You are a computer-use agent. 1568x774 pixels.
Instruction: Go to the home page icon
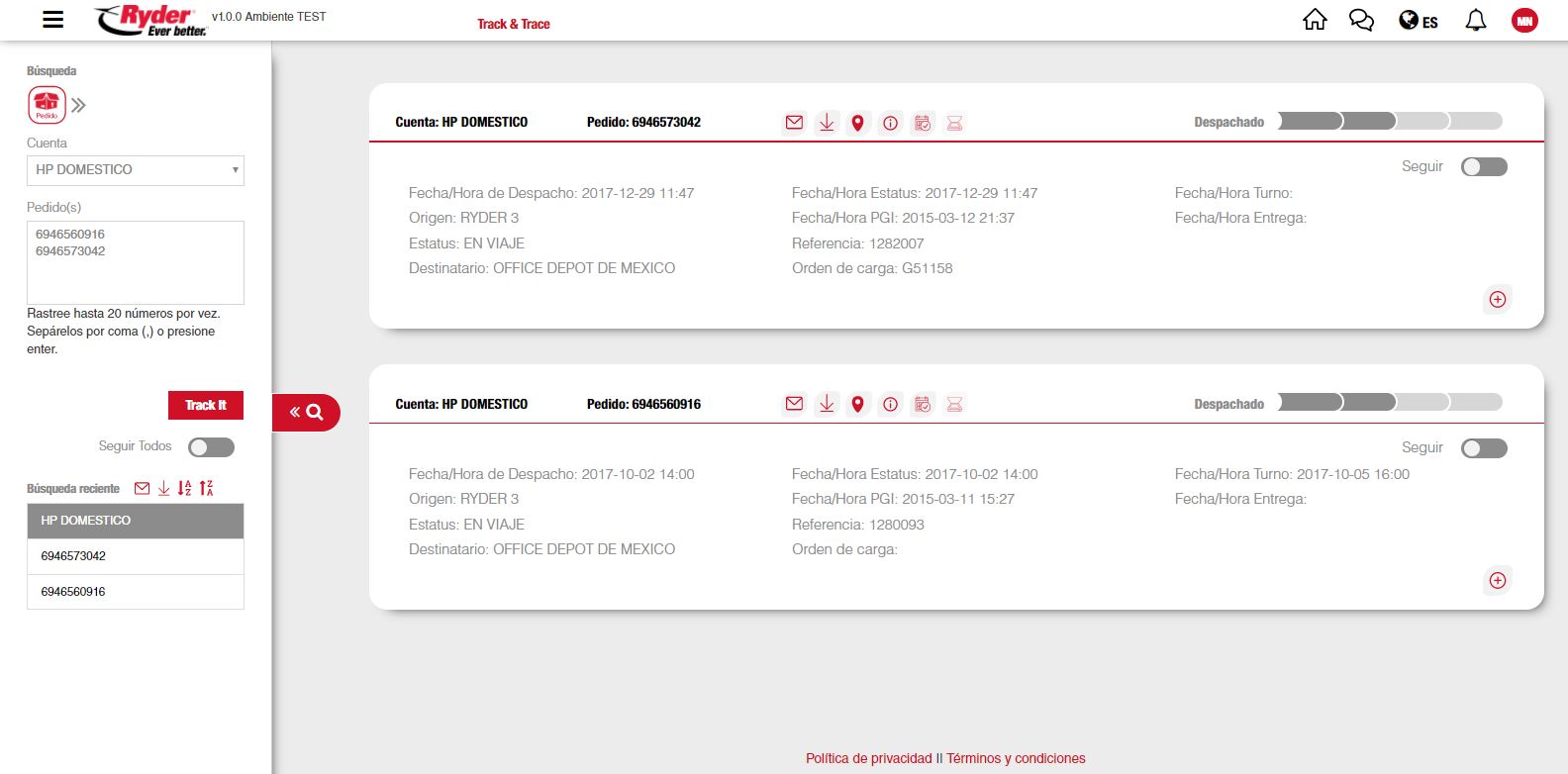(1315, 20)
